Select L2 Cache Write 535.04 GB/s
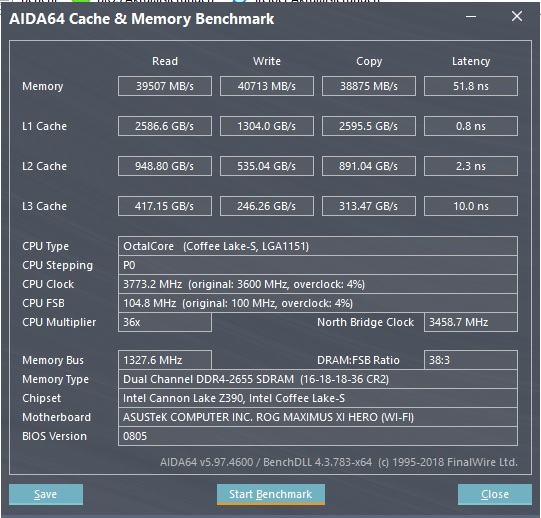 267,166
